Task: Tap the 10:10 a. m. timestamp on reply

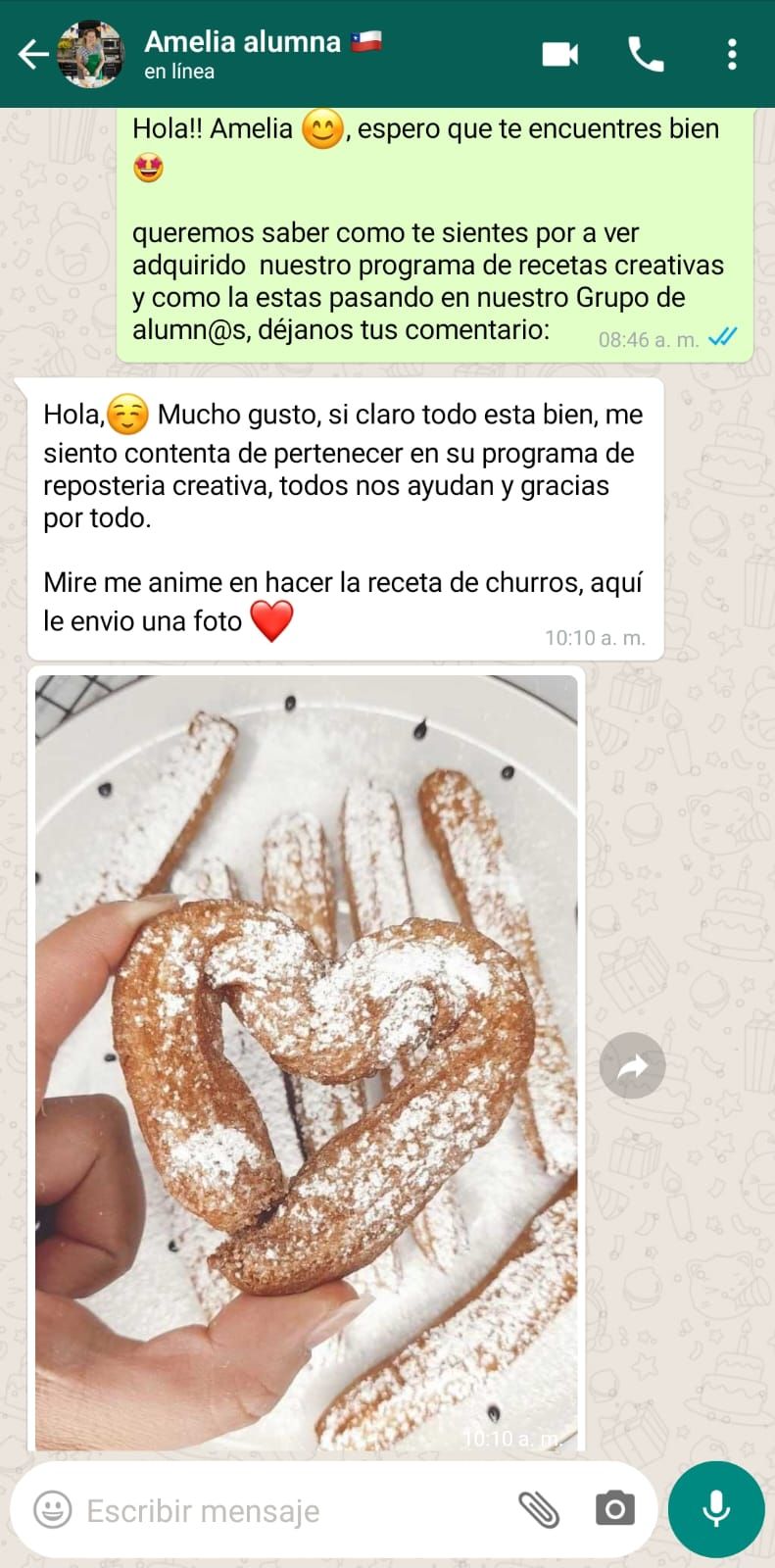Action: coord(595,638)
